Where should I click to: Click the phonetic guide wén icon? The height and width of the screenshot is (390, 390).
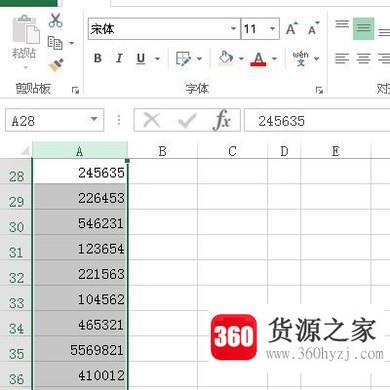(x=300, y=58)
